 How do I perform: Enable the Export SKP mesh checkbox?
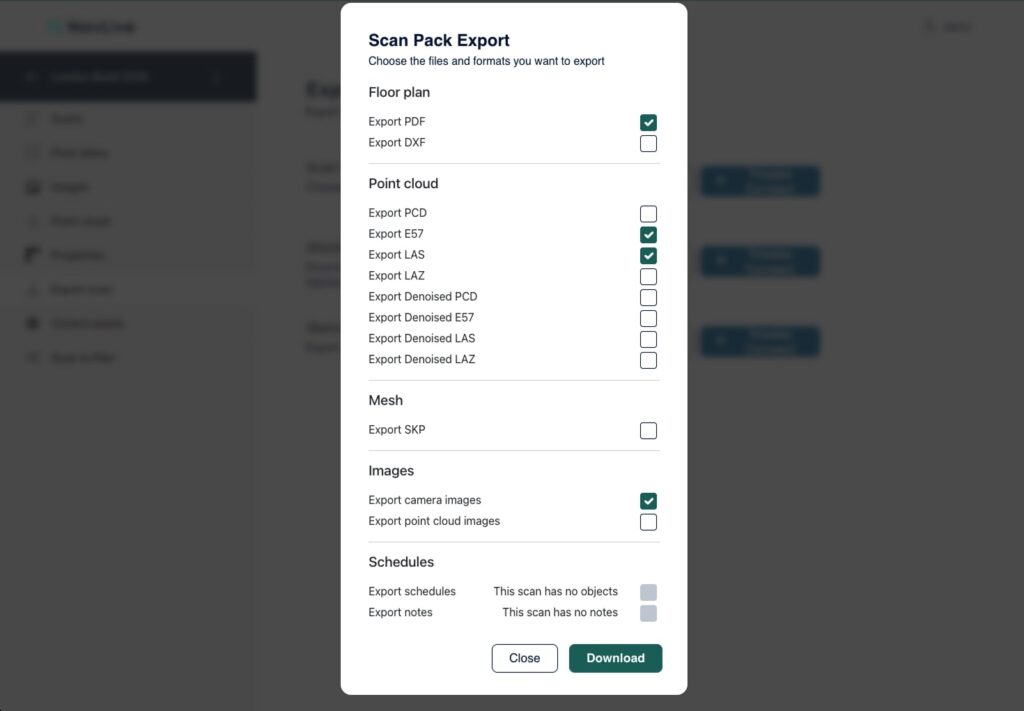[x=649, y=431]
